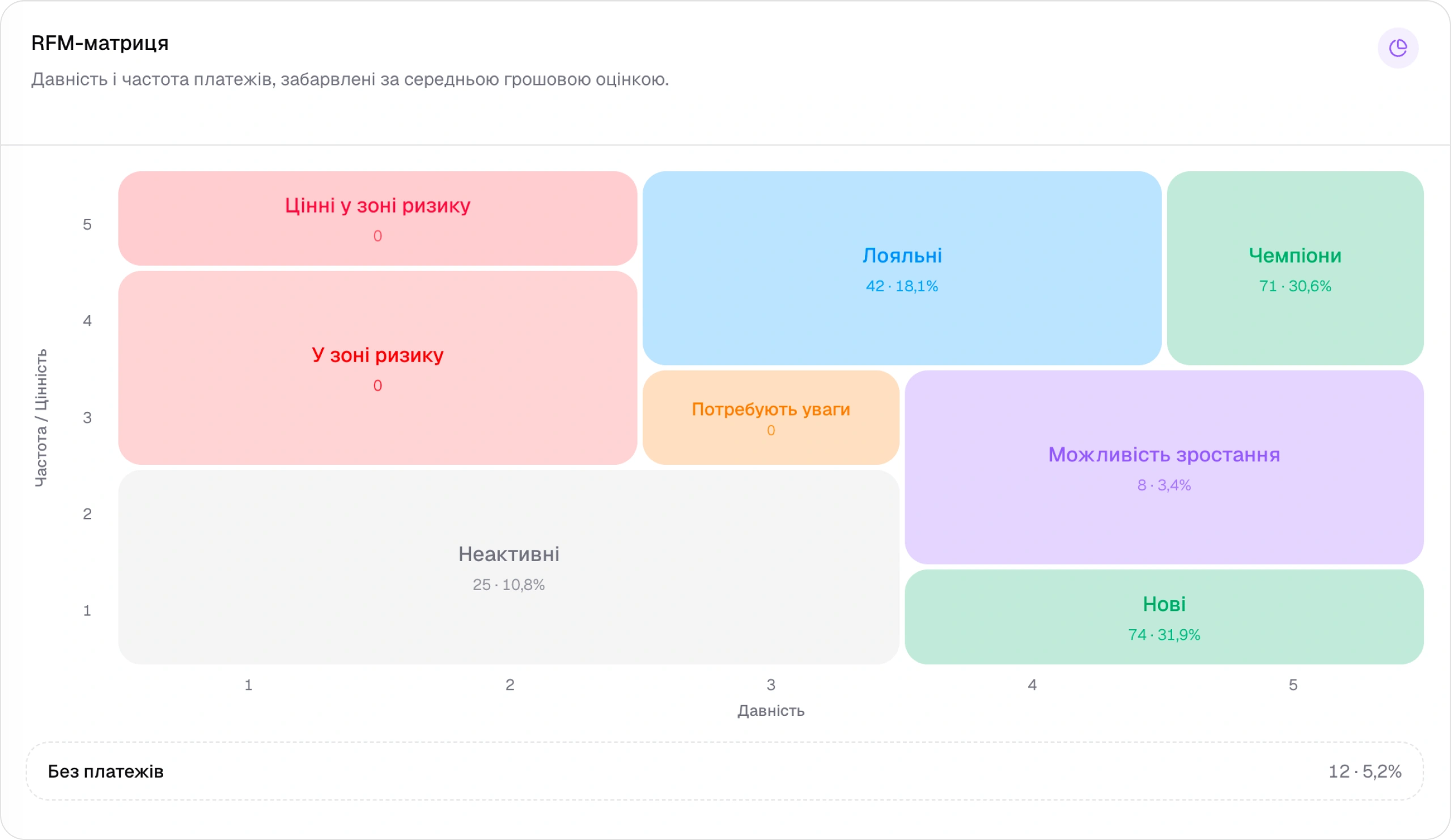Open the Можливість зростання segment
The image size is (1451, 840).
coord(1164,467)
